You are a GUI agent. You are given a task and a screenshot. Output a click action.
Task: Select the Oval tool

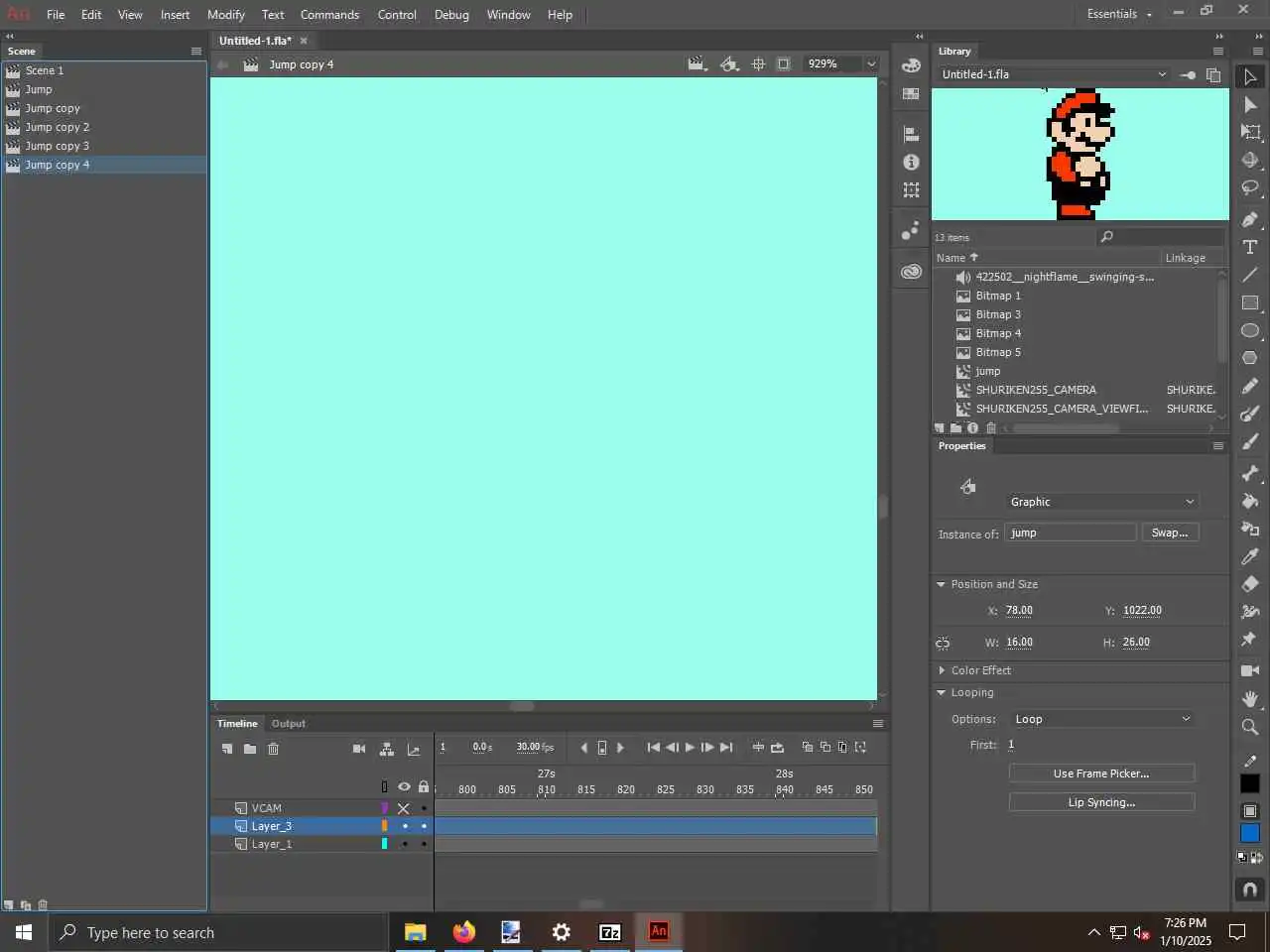tap(1250, 330)
